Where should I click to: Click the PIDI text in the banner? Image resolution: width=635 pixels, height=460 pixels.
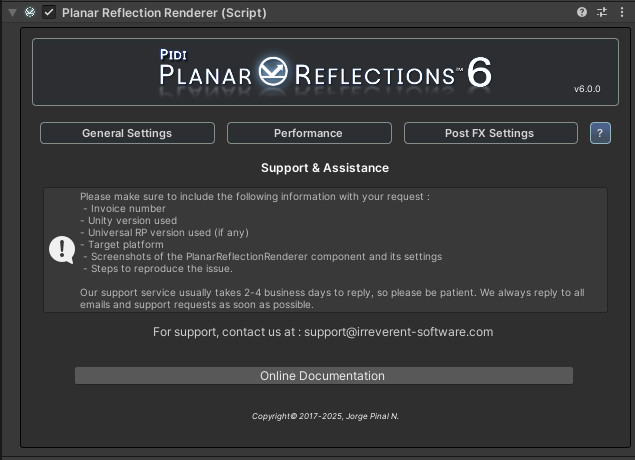coord(173,54)
